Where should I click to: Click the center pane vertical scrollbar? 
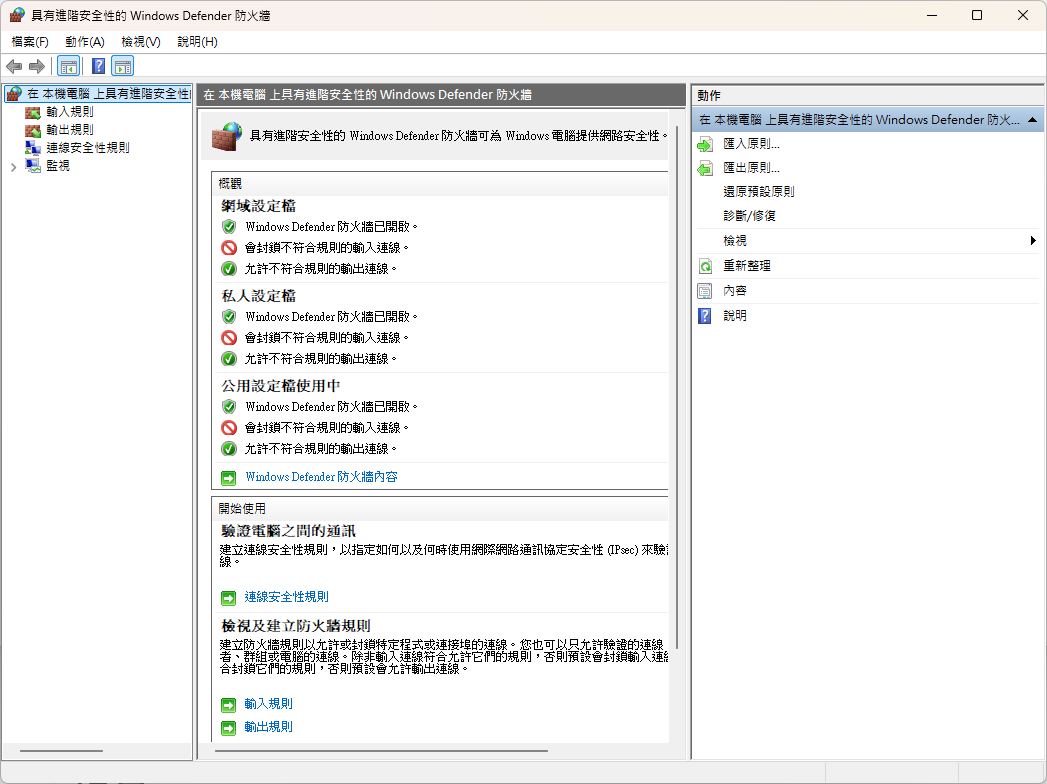(676, 400)
